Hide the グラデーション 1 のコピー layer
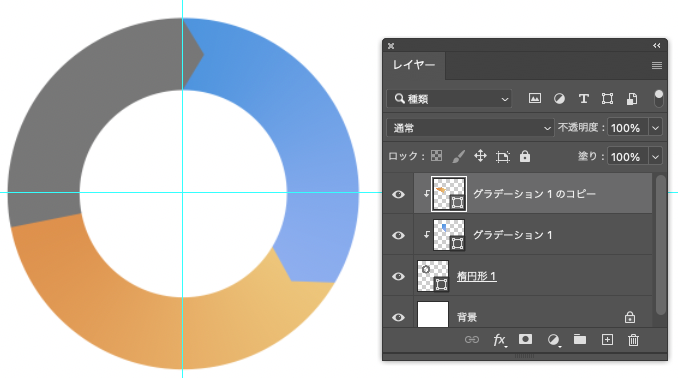 click(398, 194)
